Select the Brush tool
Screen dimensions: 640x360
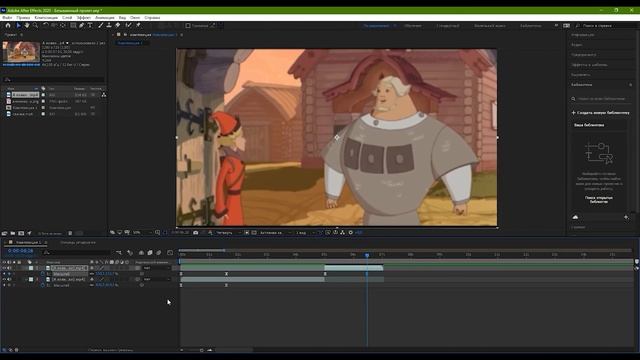[100, 25]
